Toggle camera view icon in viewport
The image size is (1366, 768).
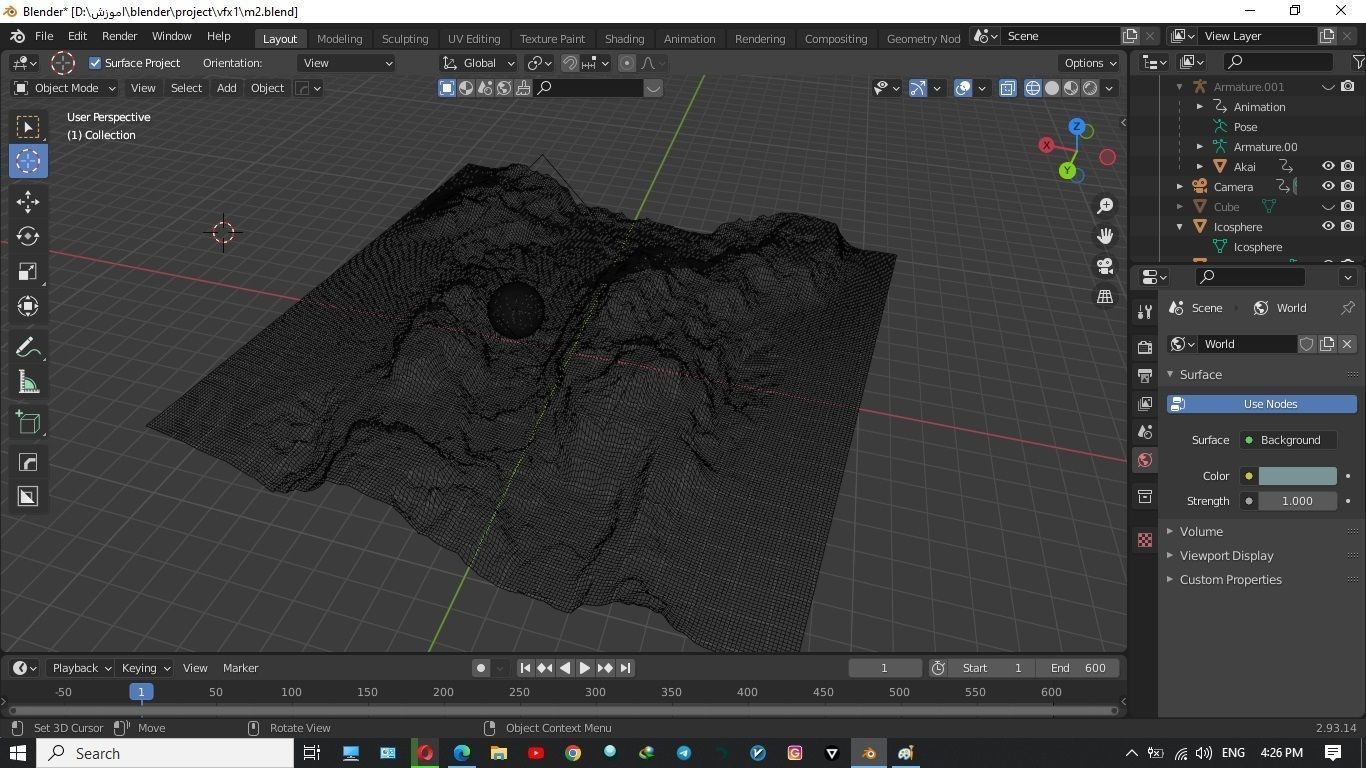coord(1105,266)
